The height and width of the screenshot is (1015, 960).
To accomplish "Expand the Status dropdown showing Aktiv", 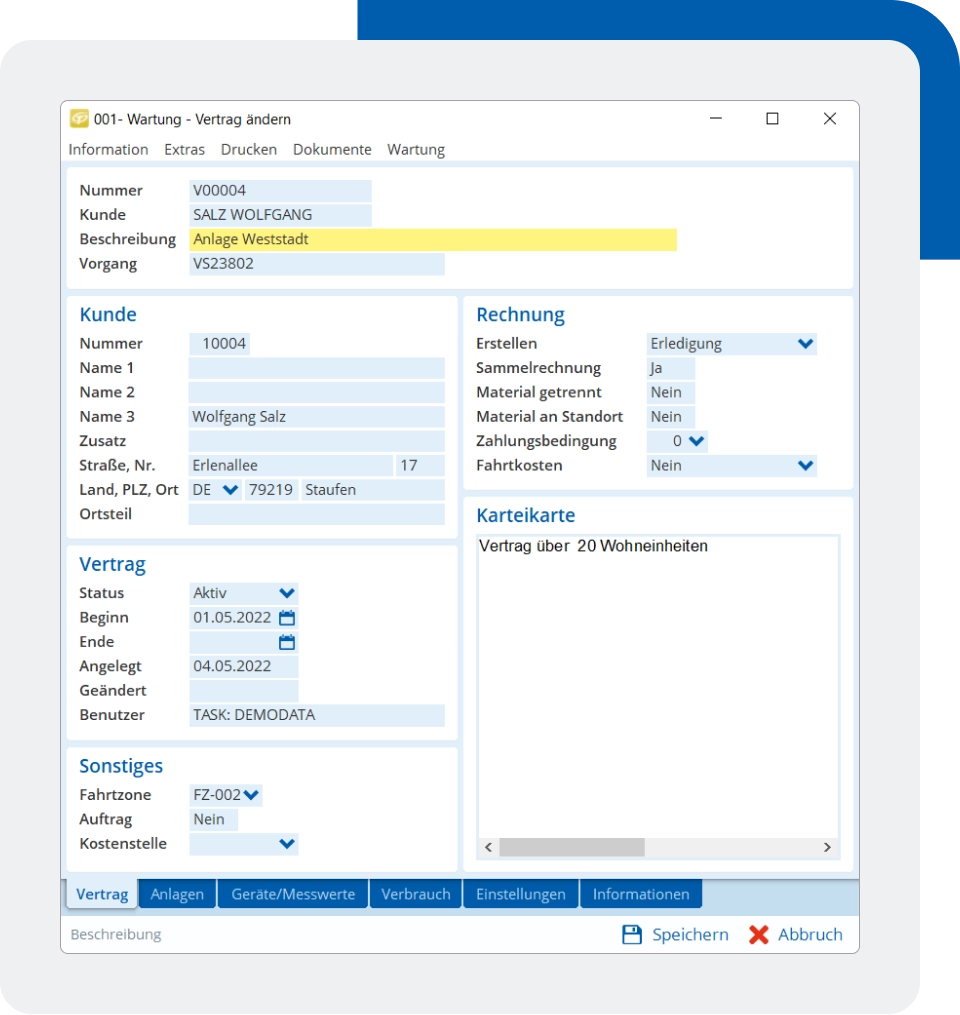I will pyautogui.click(x=286, y=593).
